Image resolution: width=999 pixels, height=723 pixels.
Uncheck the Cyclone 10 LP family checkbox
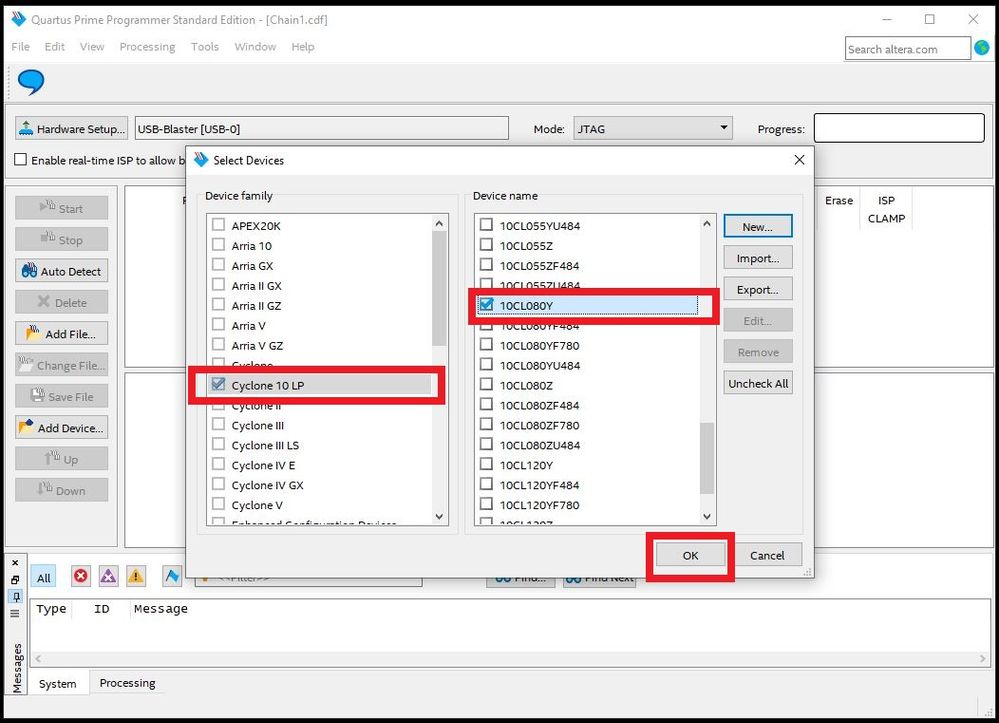pyautogui.click(x=219, y=384)
